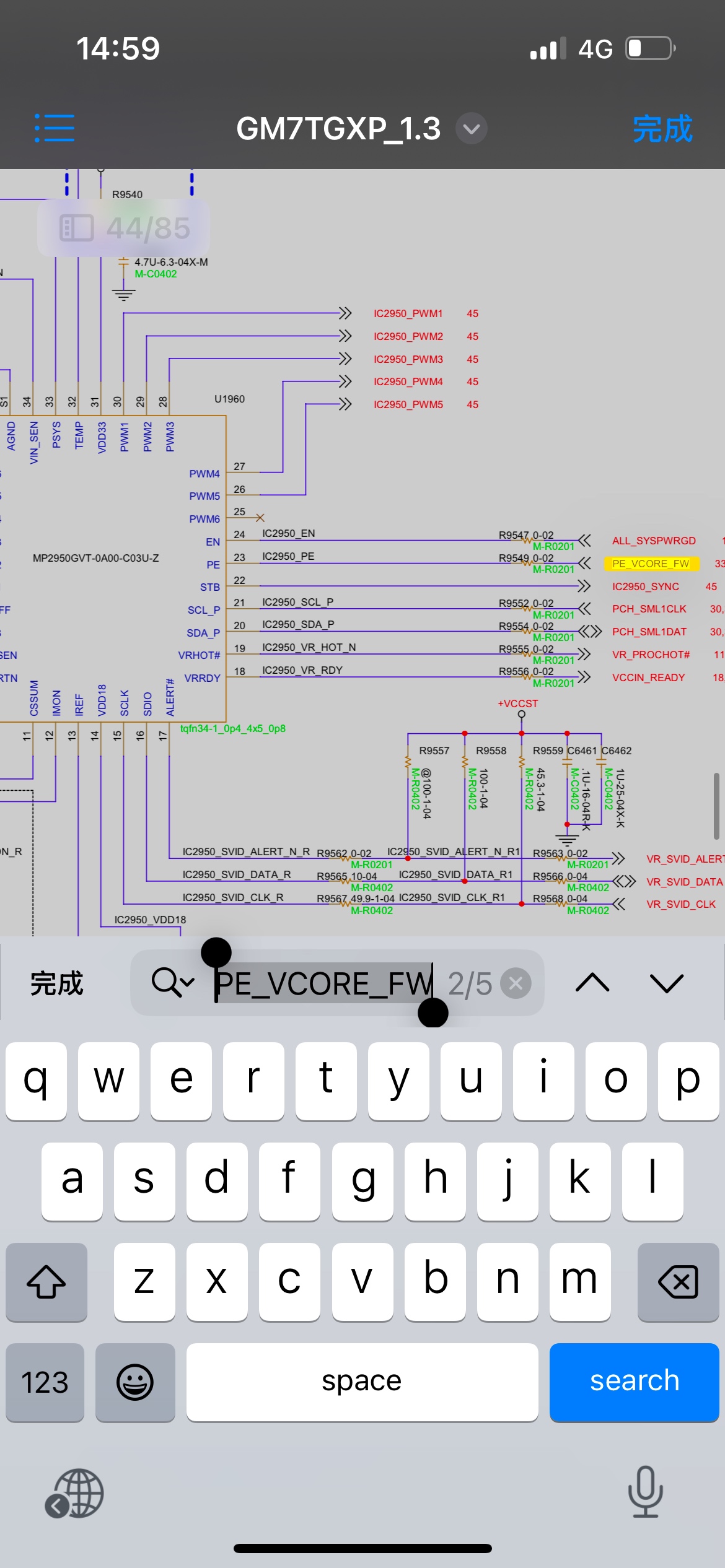Start dictation with microphone icon
The height and width of the screenshot is (1568, 725).
[x=646, y=1492]
